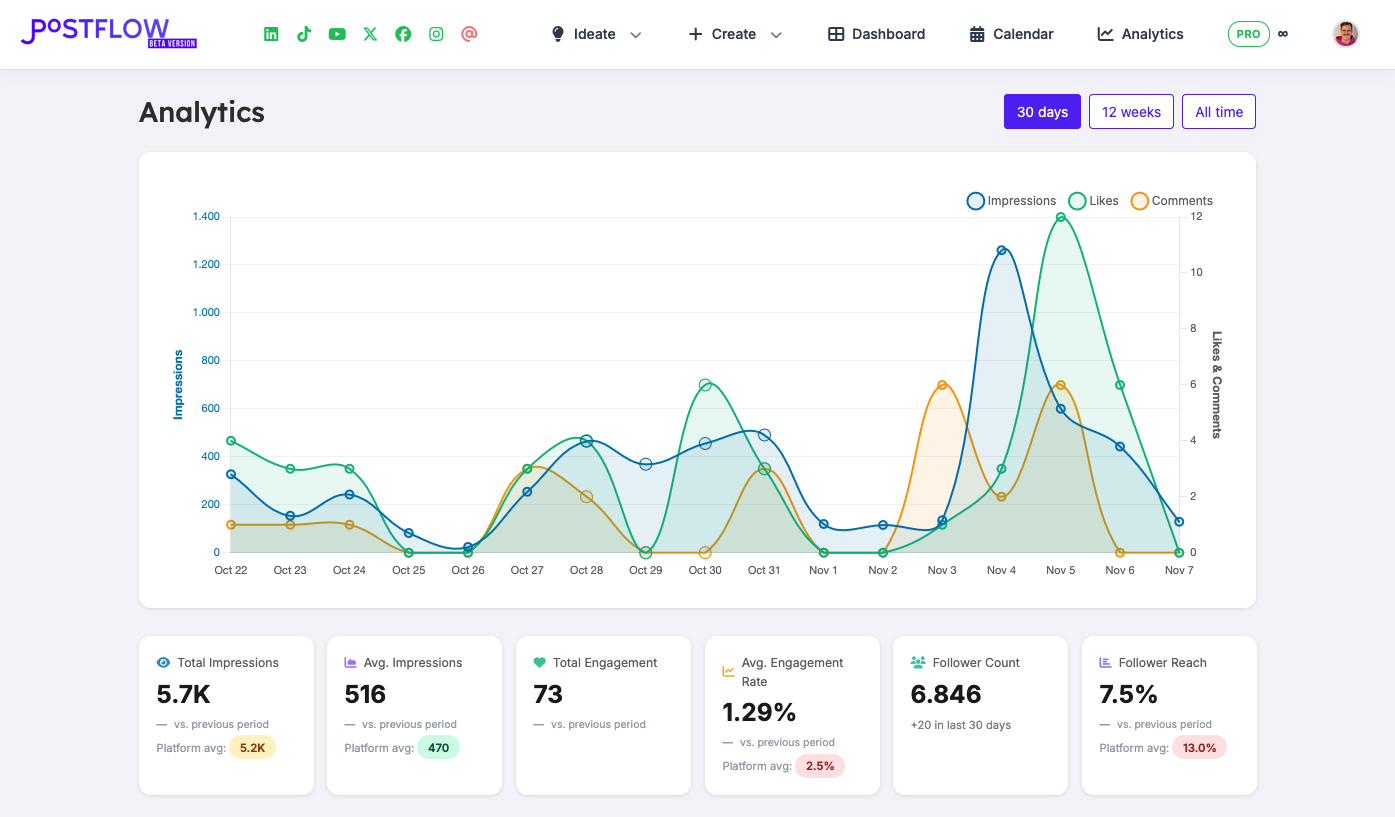
Task: Click the PRO badge
Action: (1248, 33)
